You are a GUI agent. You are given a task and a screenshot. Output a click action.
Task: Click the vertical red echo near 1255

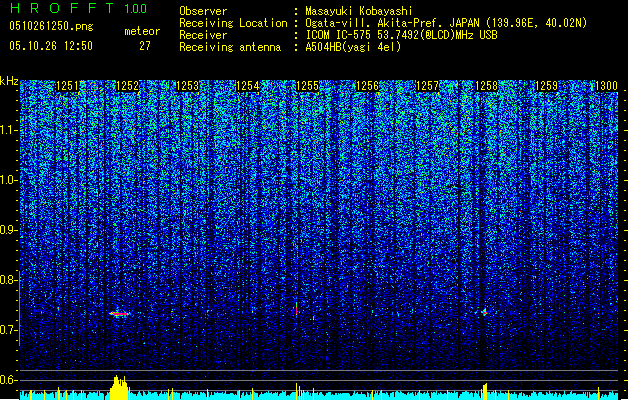pos(296,309)
